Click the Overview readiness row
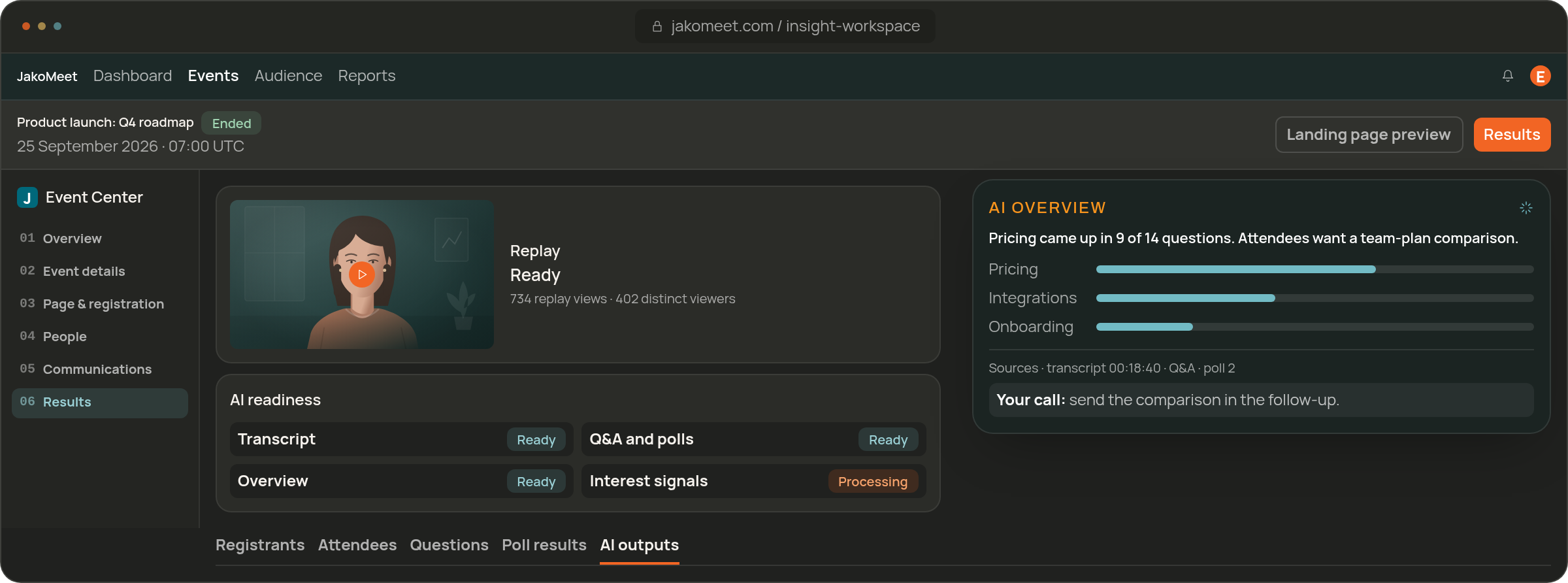Screen dimensions: 1568x583 click(x=402, y=481)
